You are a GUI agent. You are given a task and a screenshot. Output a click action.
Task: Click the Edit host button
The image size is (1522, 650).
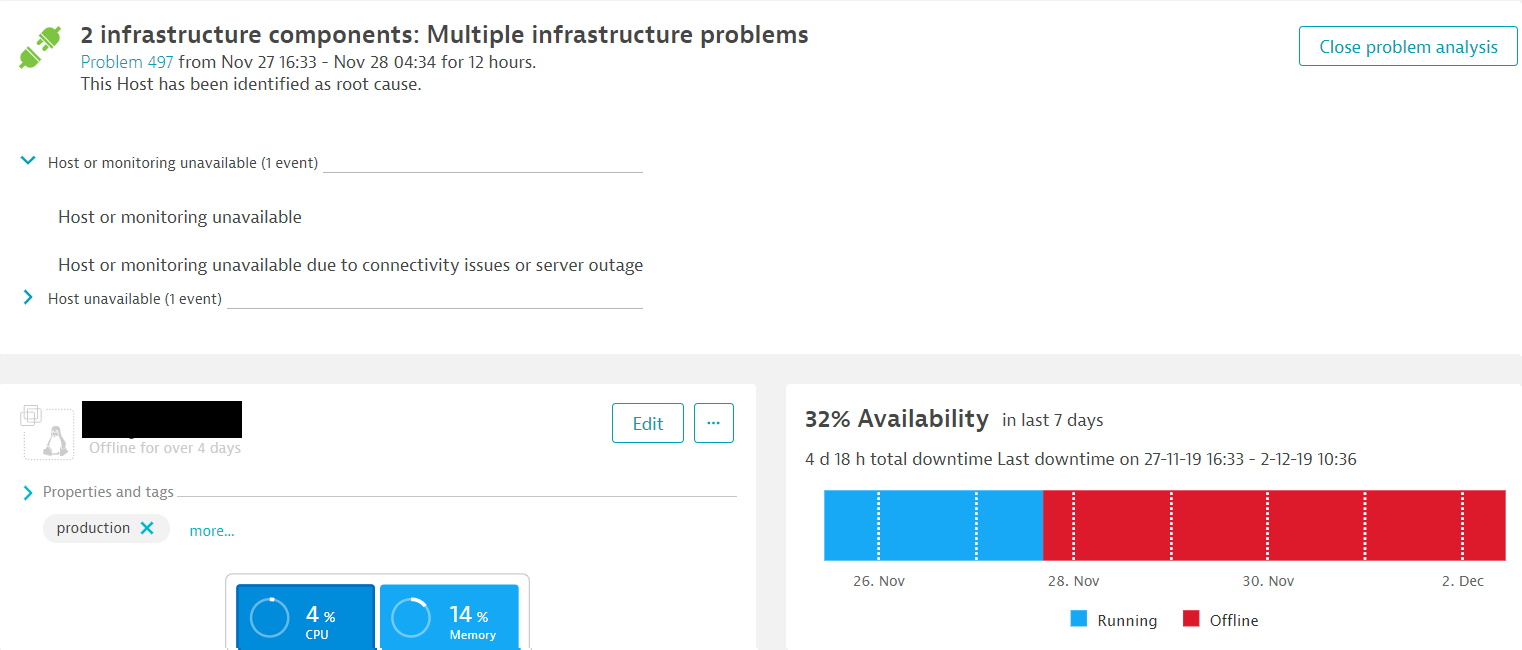pyautogui.click(x=647, y=423)
